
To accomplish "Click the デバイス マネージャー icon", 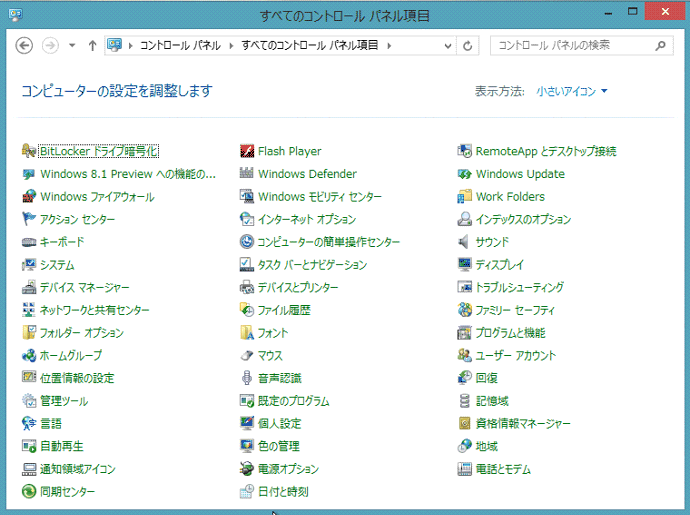I will click(x=29, y=287).
